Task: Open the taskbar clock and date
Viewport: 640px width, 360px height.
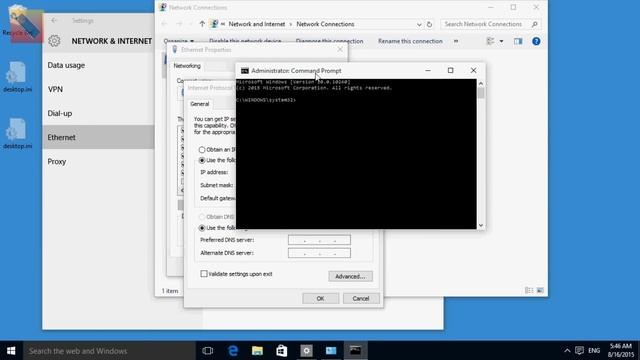Action: pyautogui.click(x=621, y=351)
